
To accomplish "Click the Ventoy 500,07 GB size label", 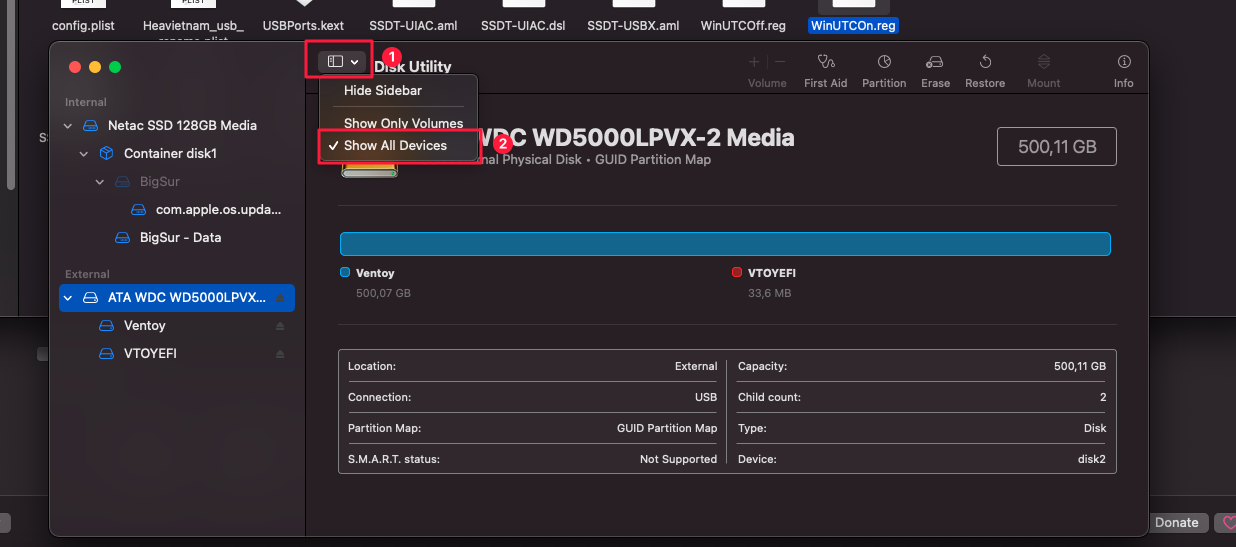I will (383, 293).
